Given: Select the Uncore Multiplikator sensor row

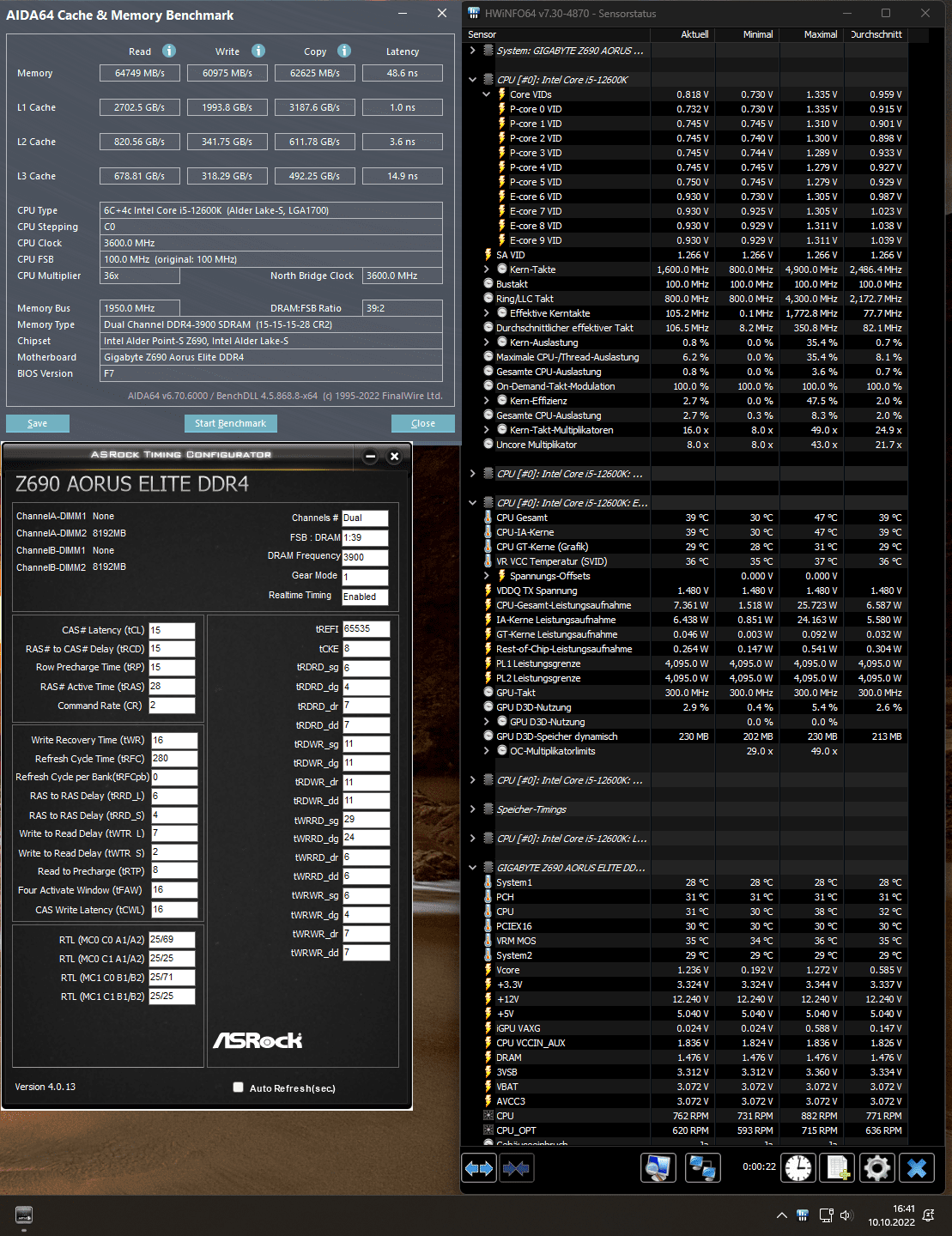Looking at the screenshot, I should [x=685, y=445].
